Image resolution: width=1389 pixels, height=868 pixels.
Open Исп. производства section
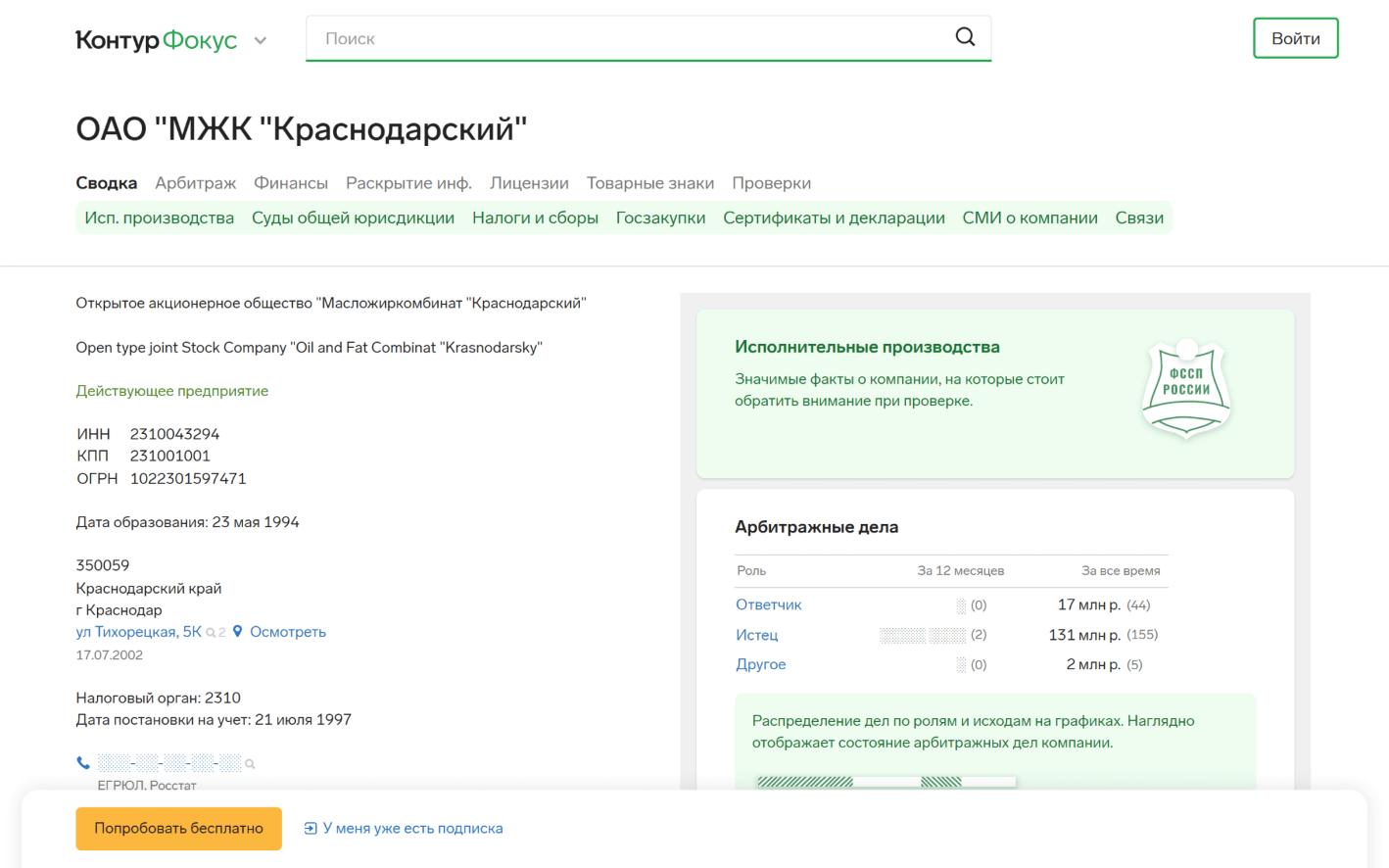160,217
